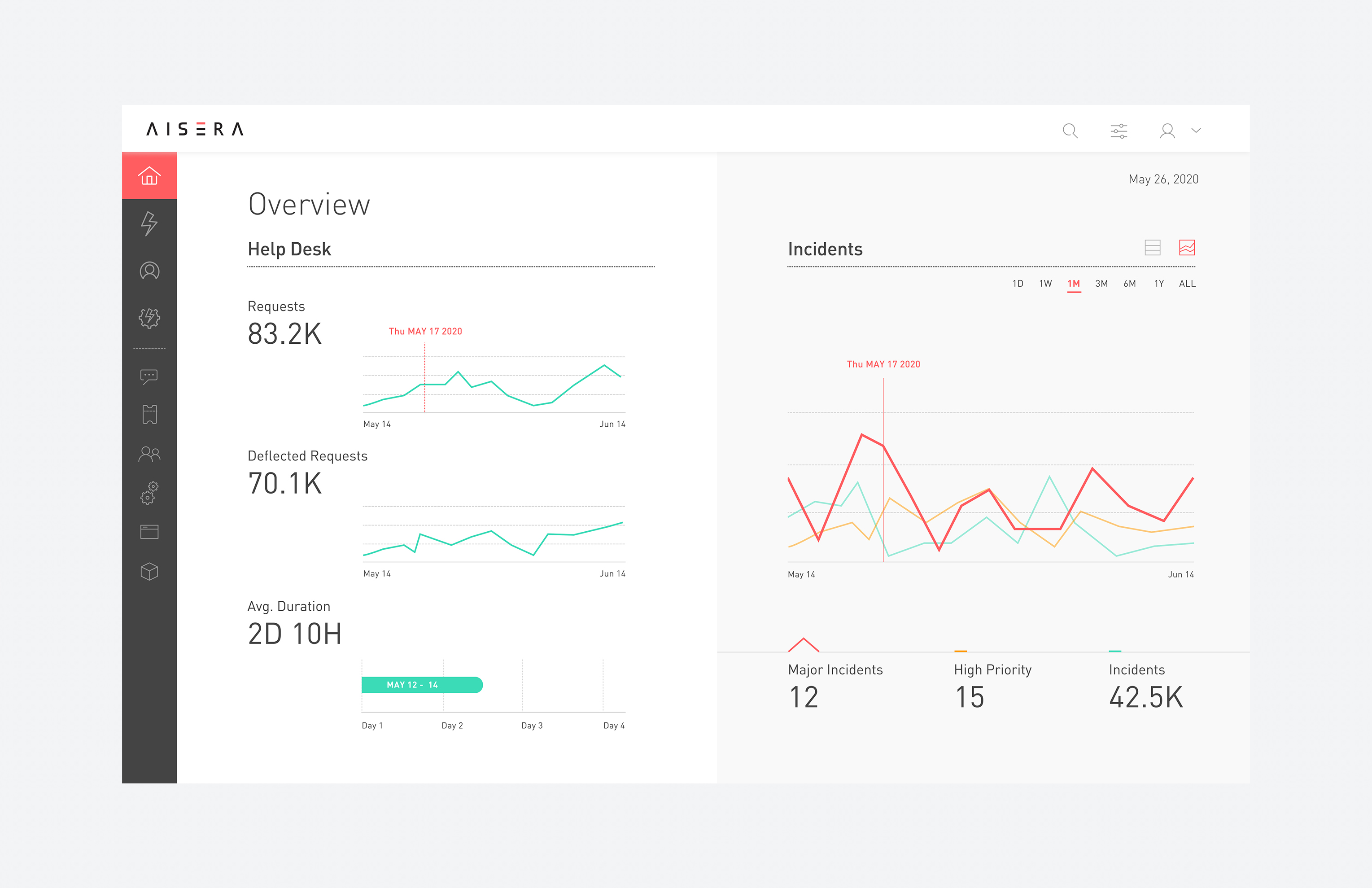
Task: Select the ticket icon in the sidebar
Action: tap(149, 414)
